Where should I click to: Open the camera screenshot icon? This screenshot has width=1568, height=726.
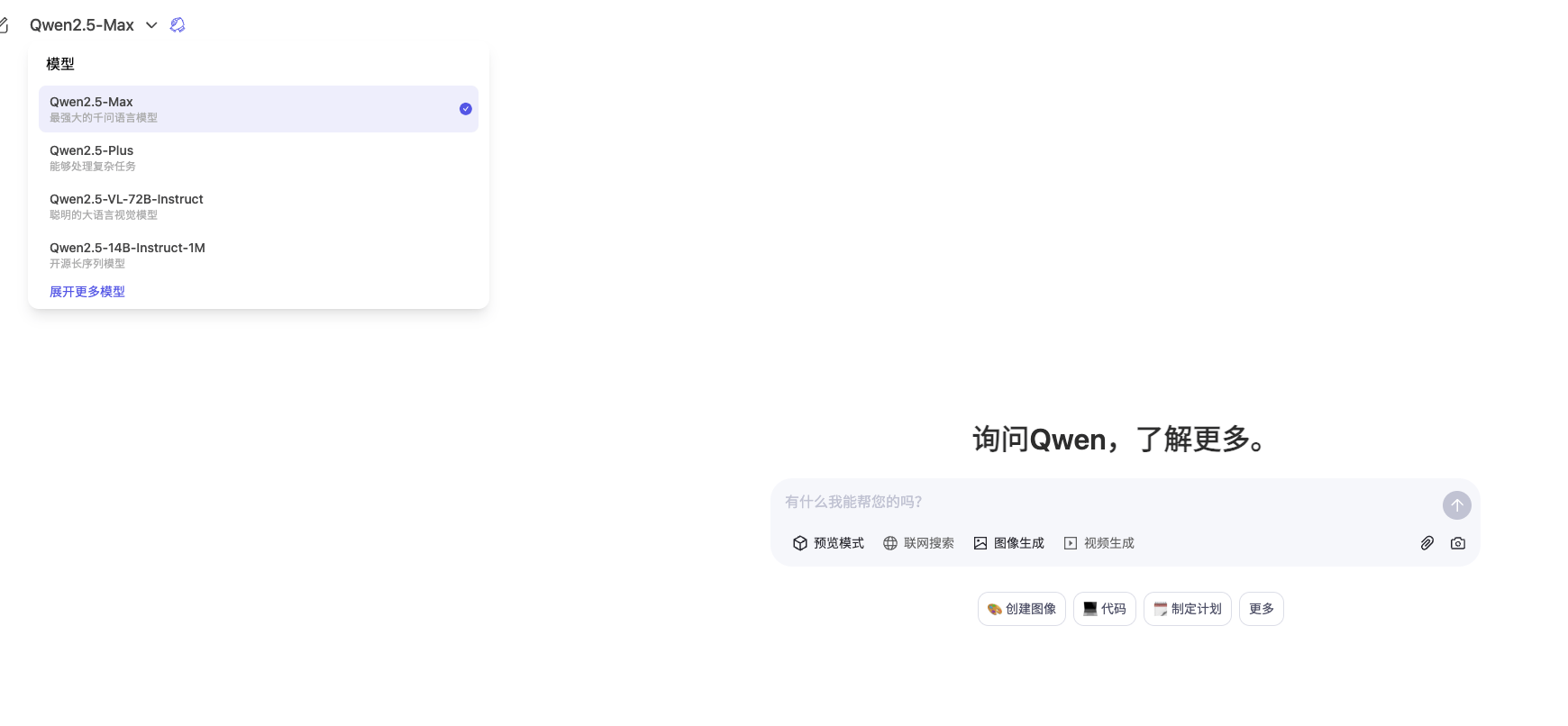[1458, 543]
